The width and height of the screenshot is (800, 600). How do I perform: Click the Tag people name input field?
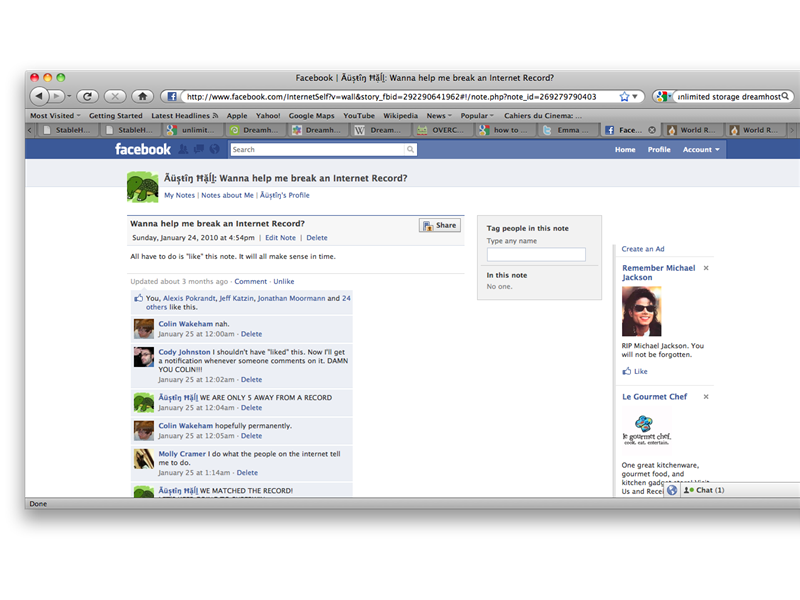click(536, 254)
